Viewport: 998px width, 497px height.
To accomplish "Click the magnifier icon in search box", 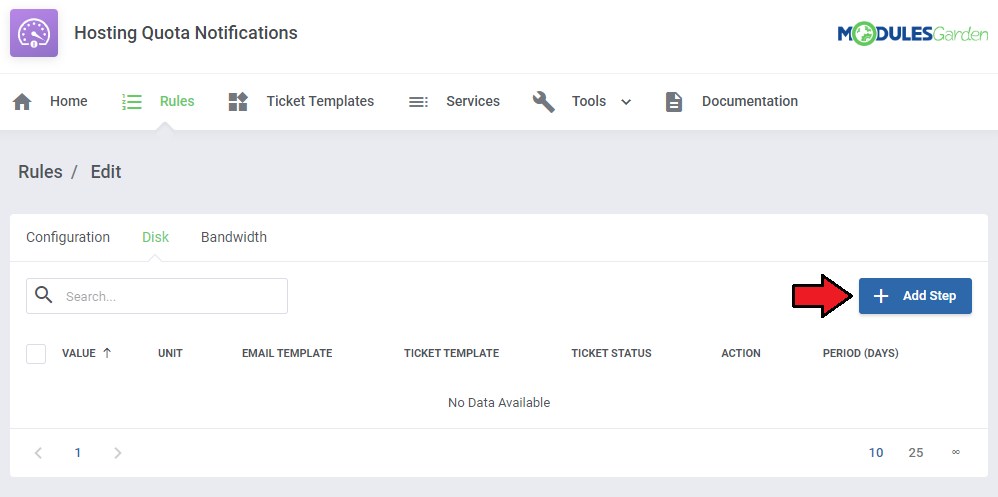I will tap(43, 295).
